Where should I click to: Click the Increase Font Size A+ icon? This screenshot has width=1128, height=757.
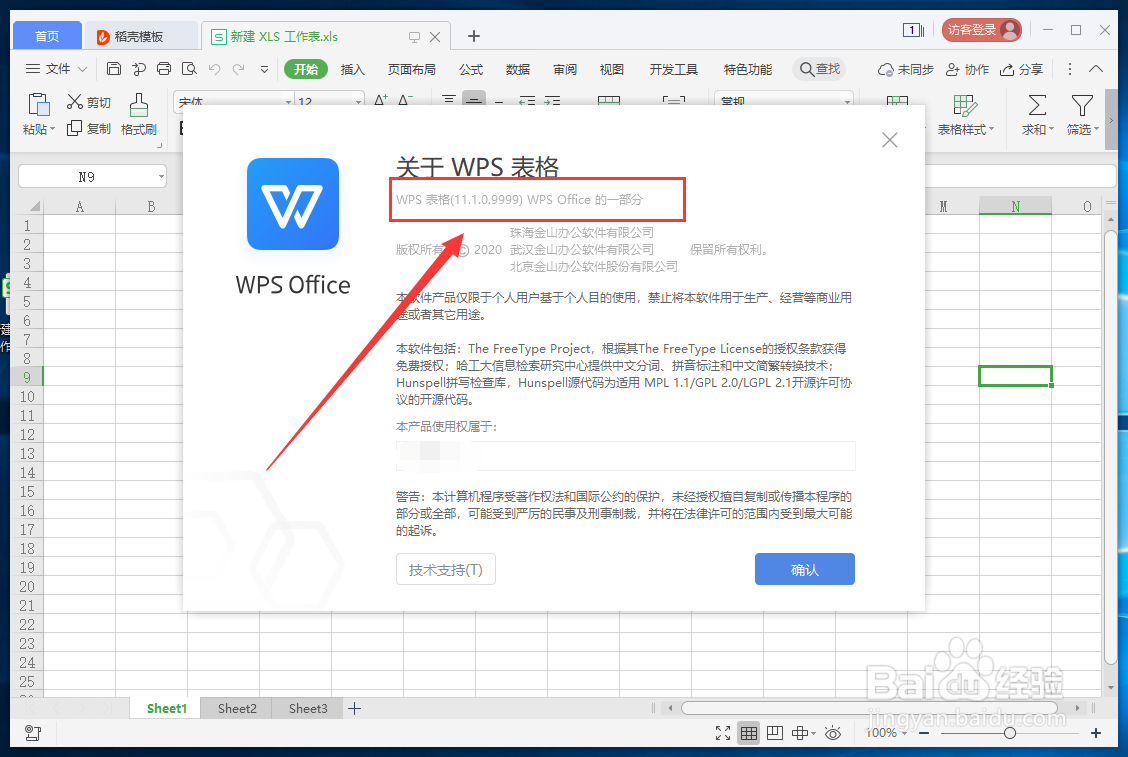point(381,99)
